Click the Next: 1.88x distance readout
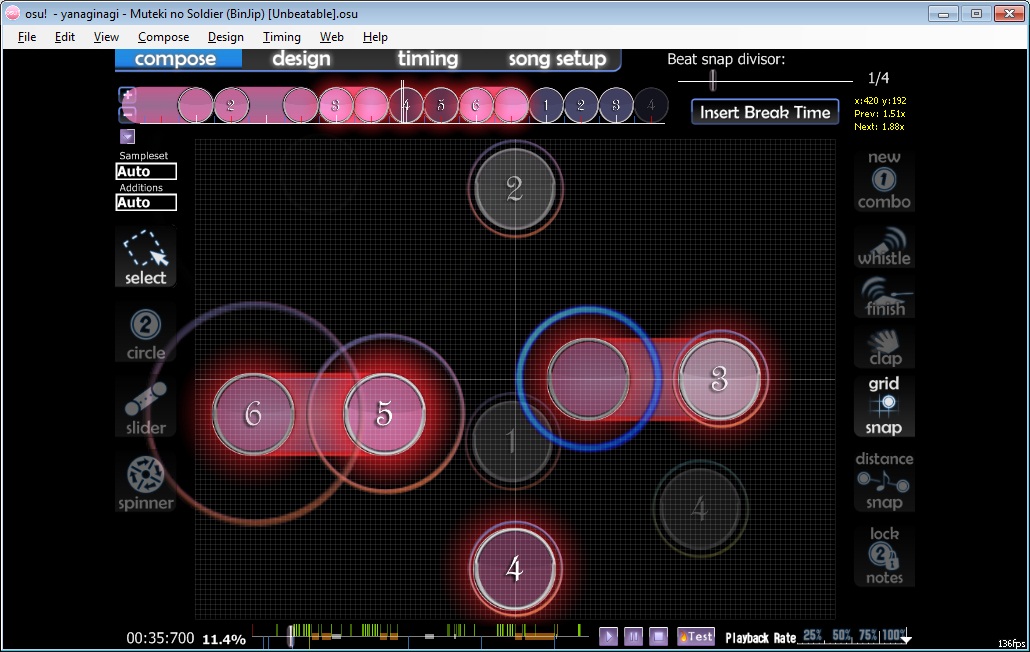The height and width of the screenshot is (652, 1030). (x=880, y=127)
